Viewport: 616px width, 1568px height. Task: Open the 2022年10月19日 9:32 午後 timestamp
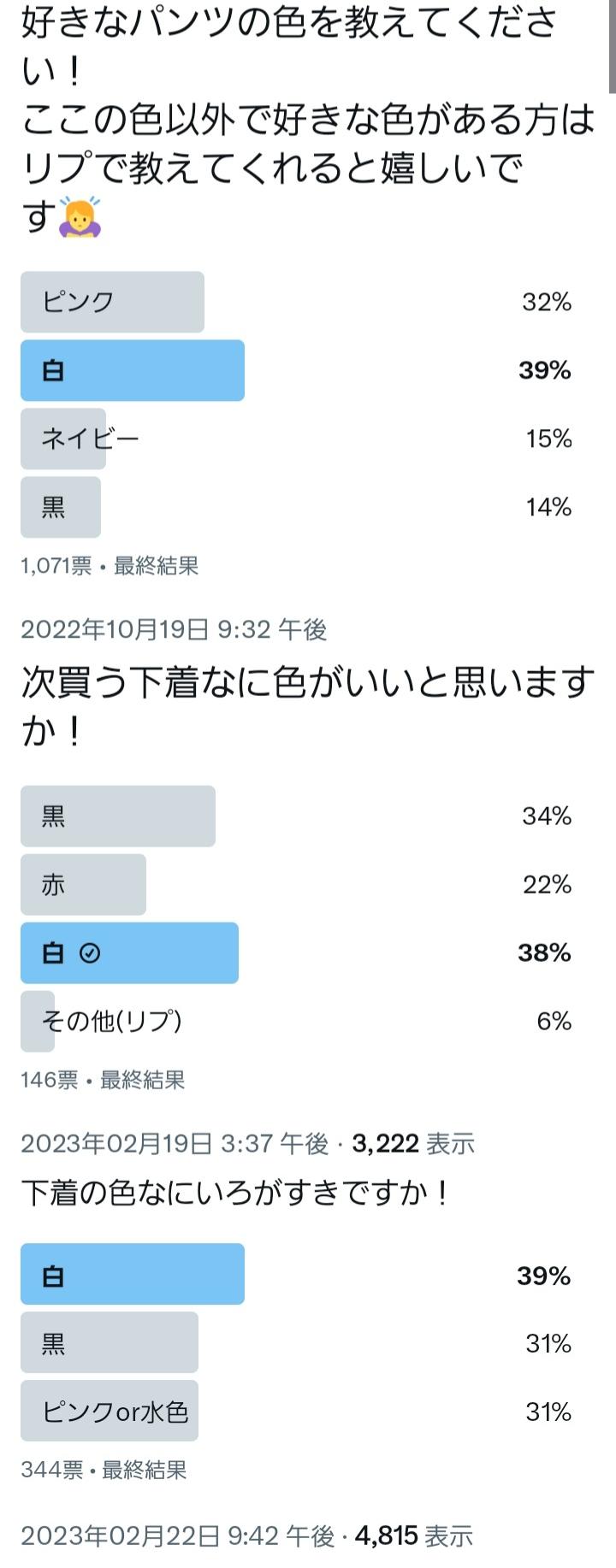(174, 630)
